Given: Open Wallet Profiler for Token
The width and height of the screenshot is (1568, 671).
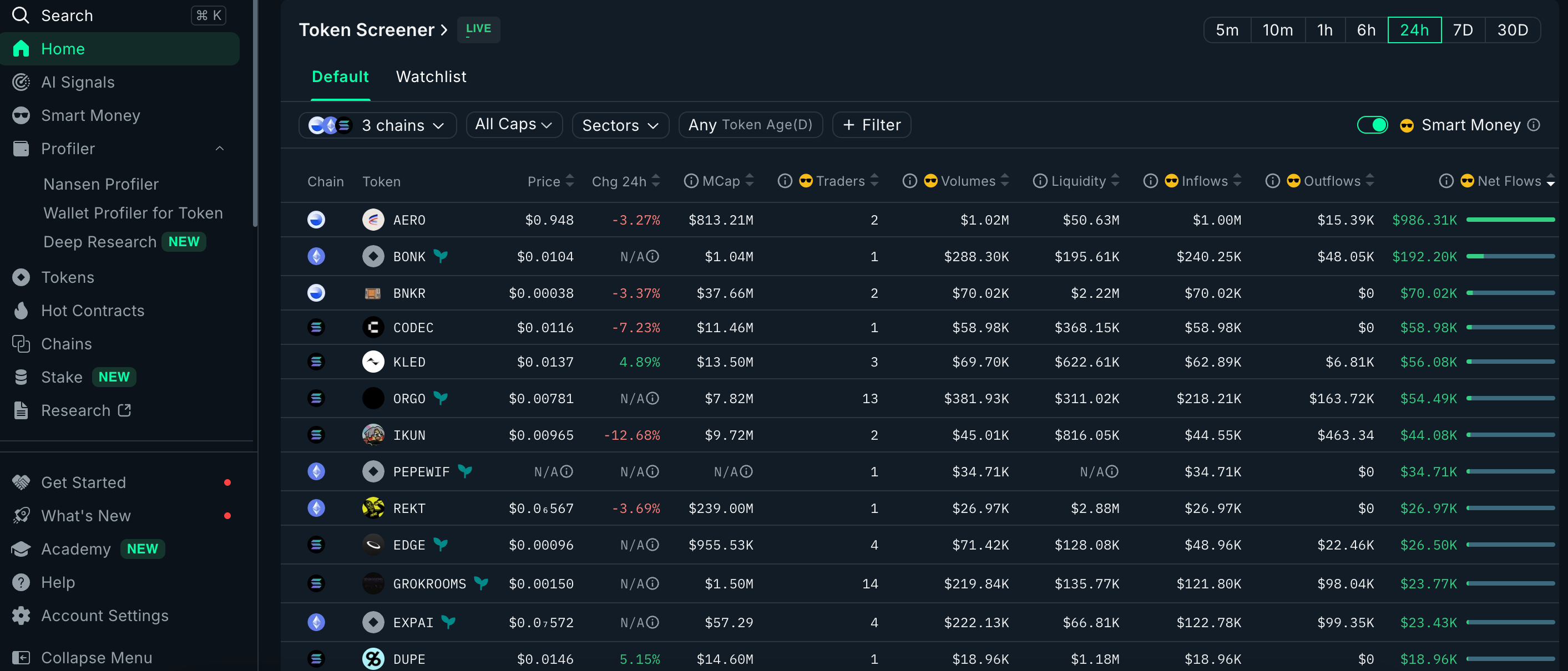Looking at the screenshot, I should pos(133,213).
